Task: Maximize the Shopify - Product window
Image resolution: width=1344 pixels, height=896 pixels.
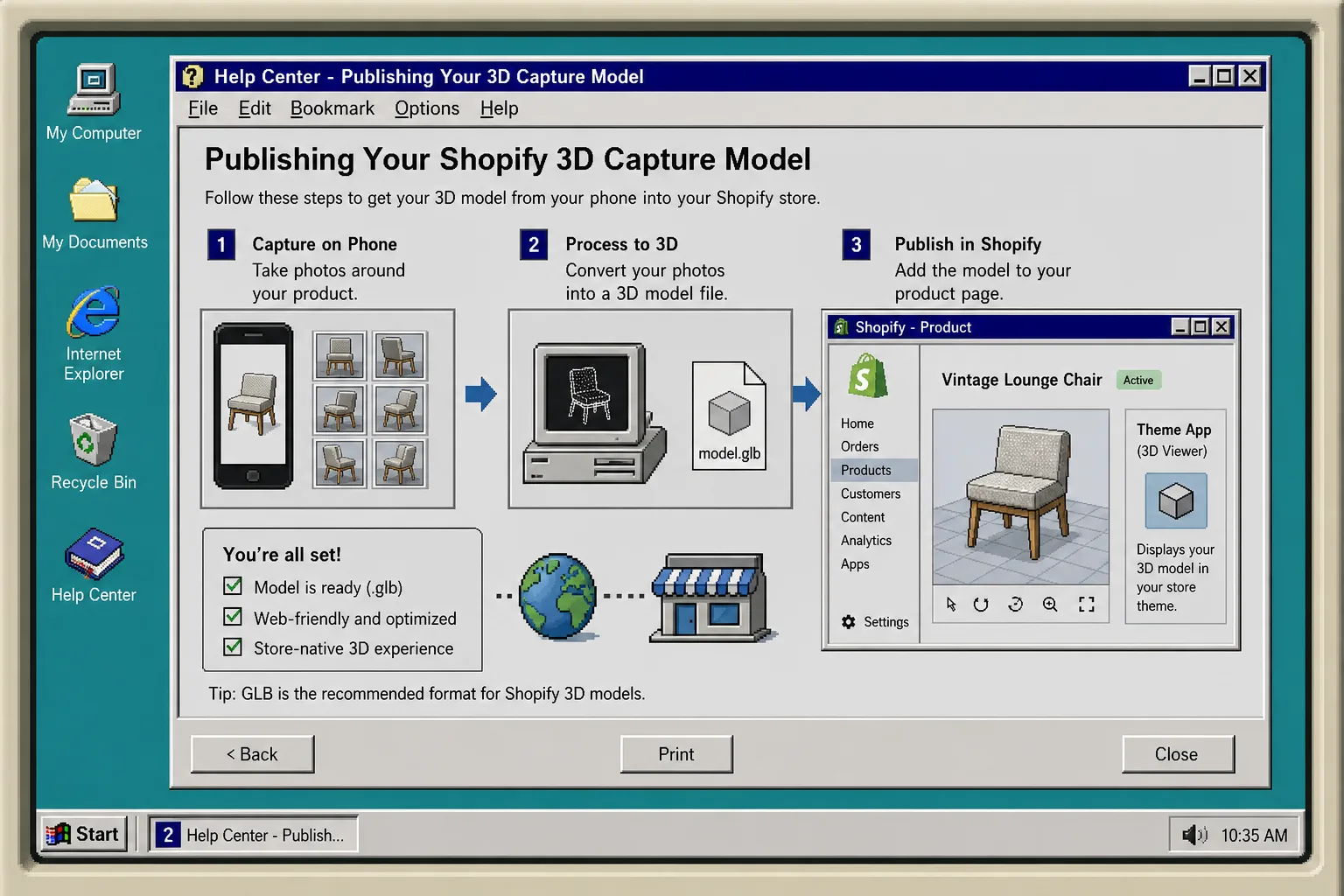Action: click(1200, 326)
